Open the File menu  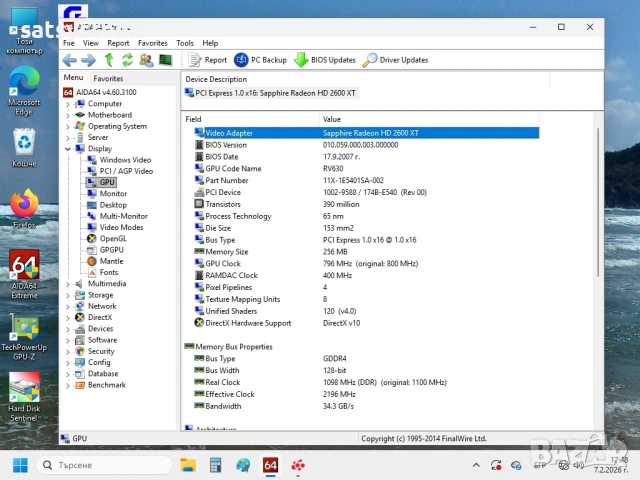pyautogui.click(x=69, y=43)
